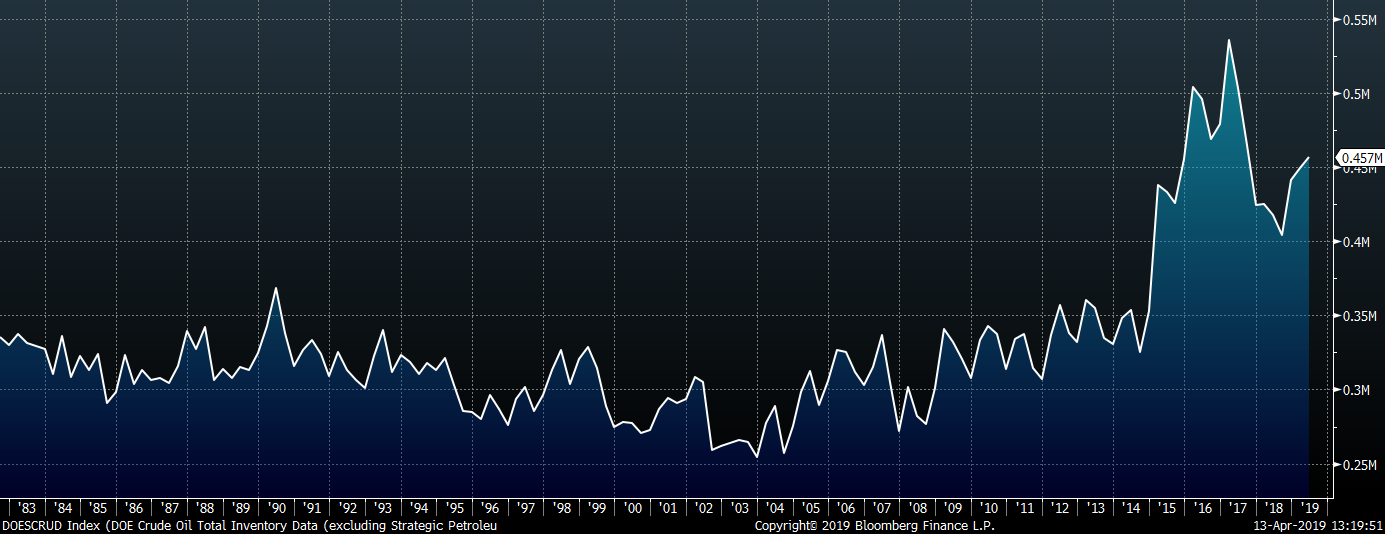Click the '10 year label
Viewport: 1385px width, 534px height.
click(x=991, y=508)
